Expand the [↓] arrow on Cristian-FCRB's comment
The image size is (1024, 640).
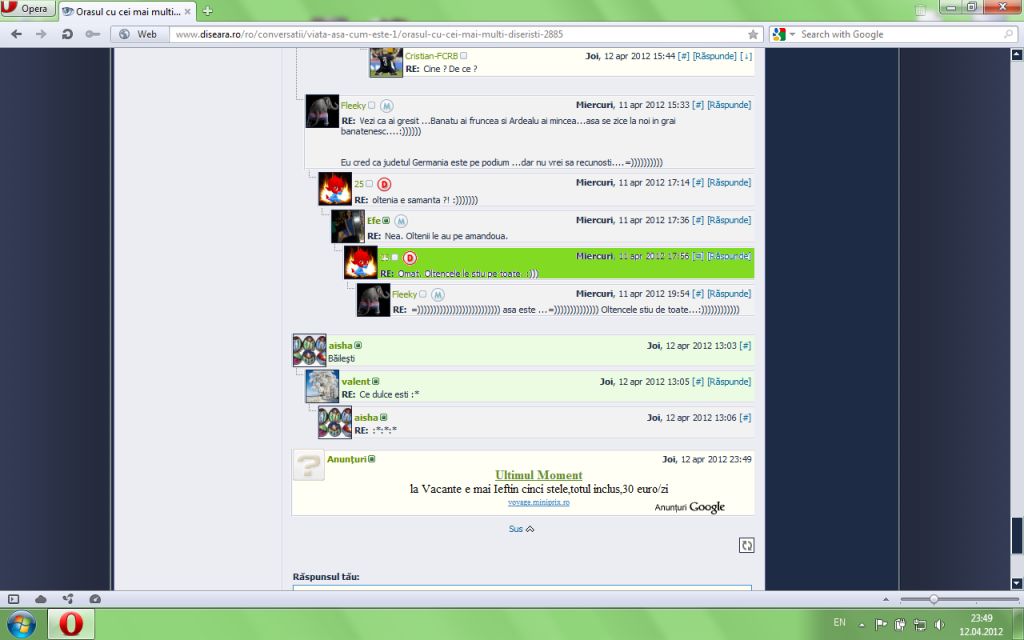(746, 56)
